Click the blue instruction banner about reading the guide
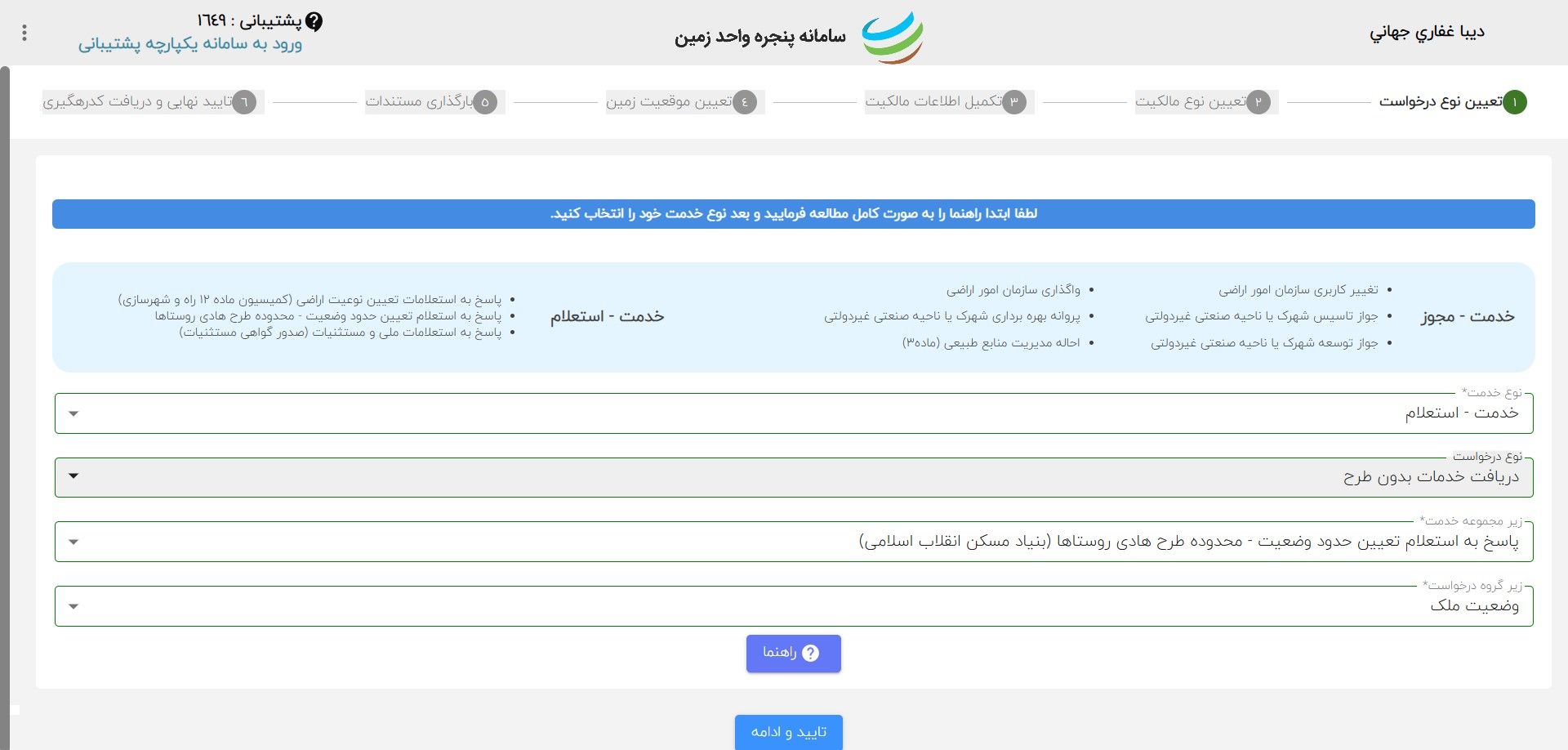 794,213
